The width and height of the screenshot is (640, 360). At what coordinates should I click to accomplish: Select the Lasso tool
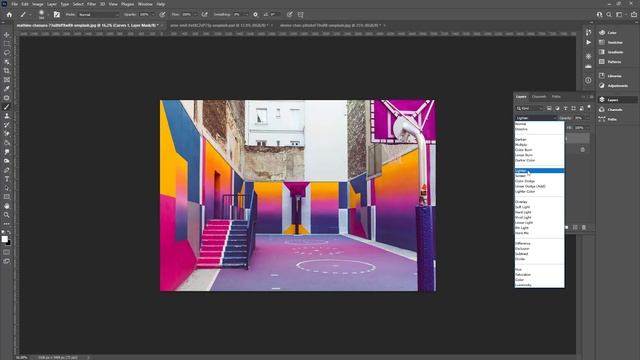[x=7, y=53]
